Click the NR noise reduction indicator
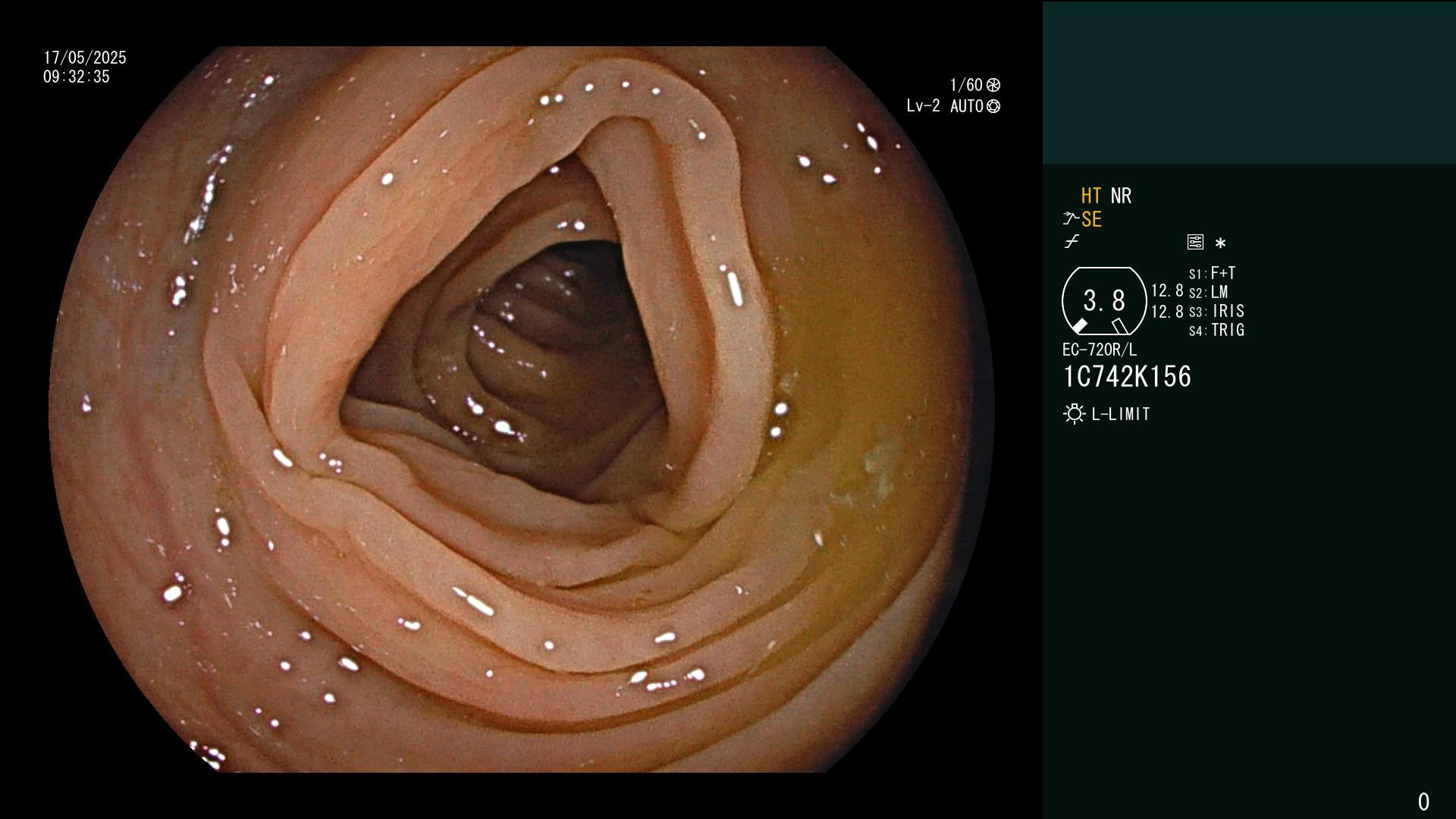 1121,196
